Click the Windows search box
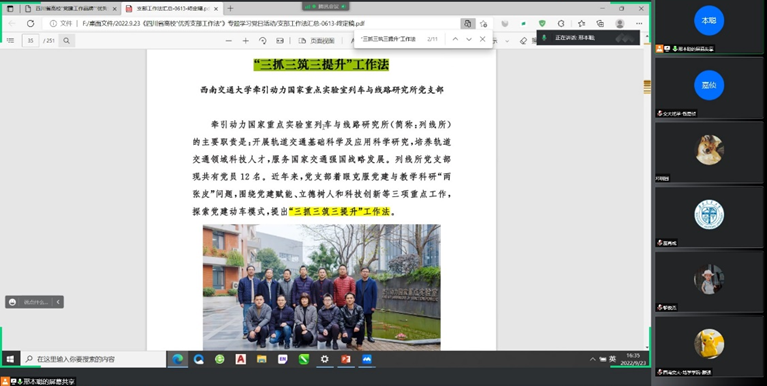This screenshot has width=767, height=386. click(94, 359)
